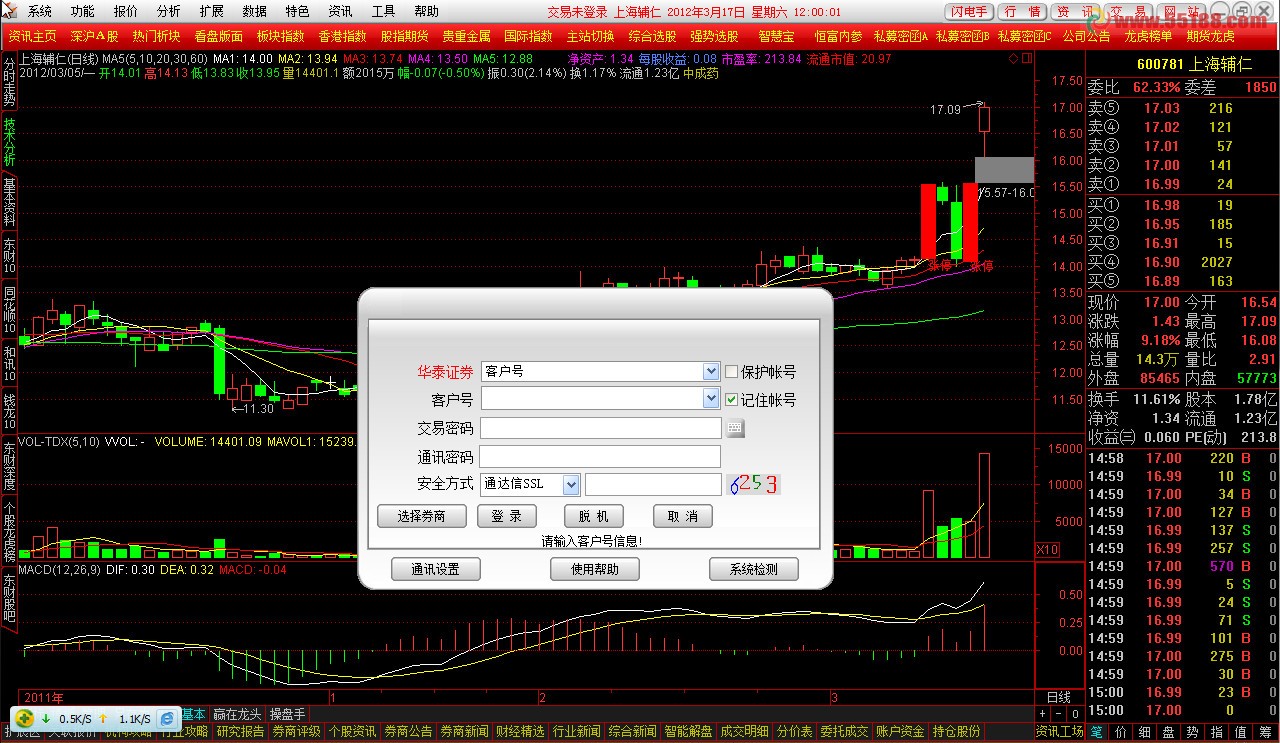Select the 赢在龙头 bottom tab
Image resolution: width=1280 pixels, height=743 pixels.
coord(237,715)
